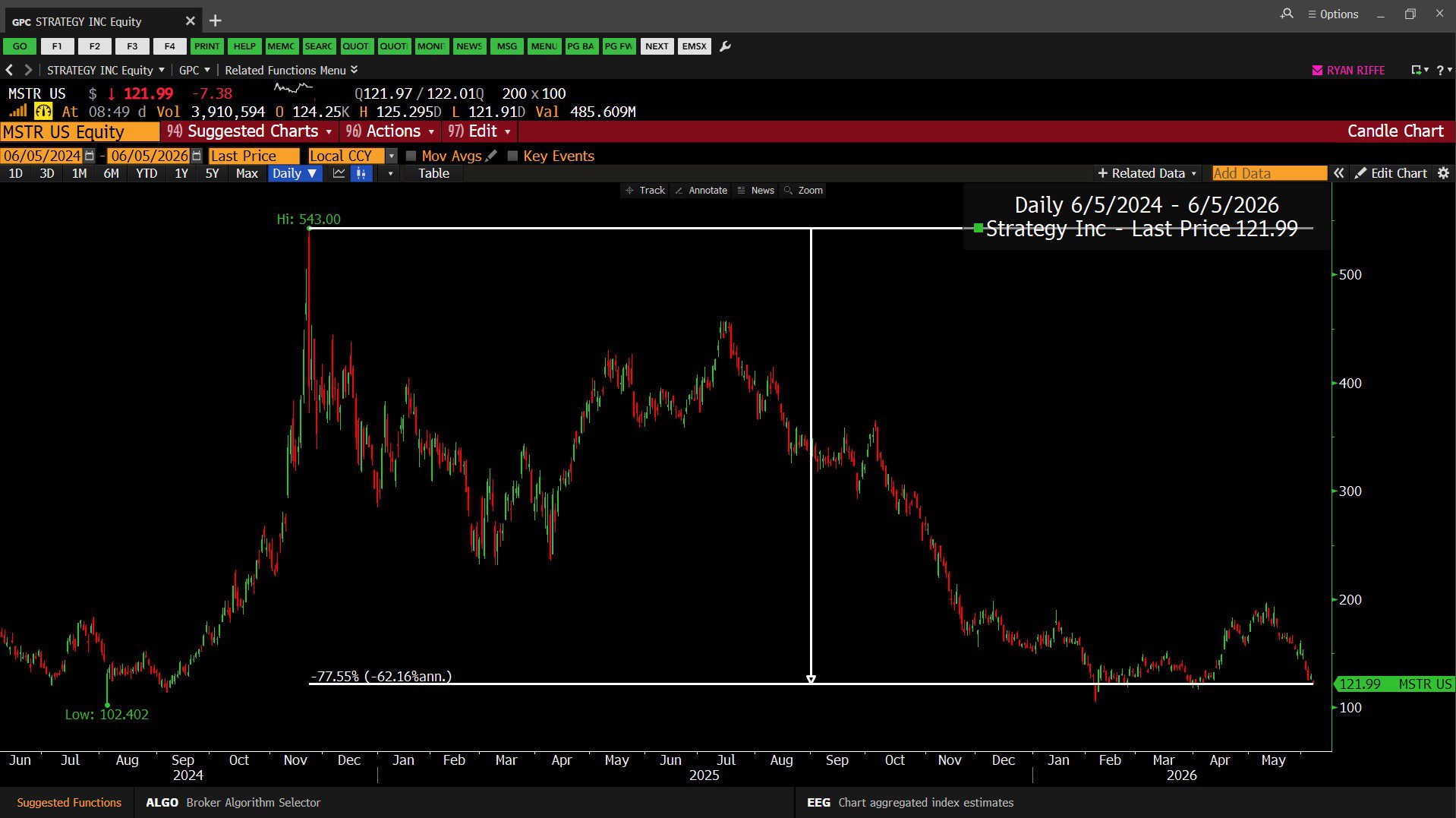
Task: Open the export window icon menu
Action: (1420, 70)
